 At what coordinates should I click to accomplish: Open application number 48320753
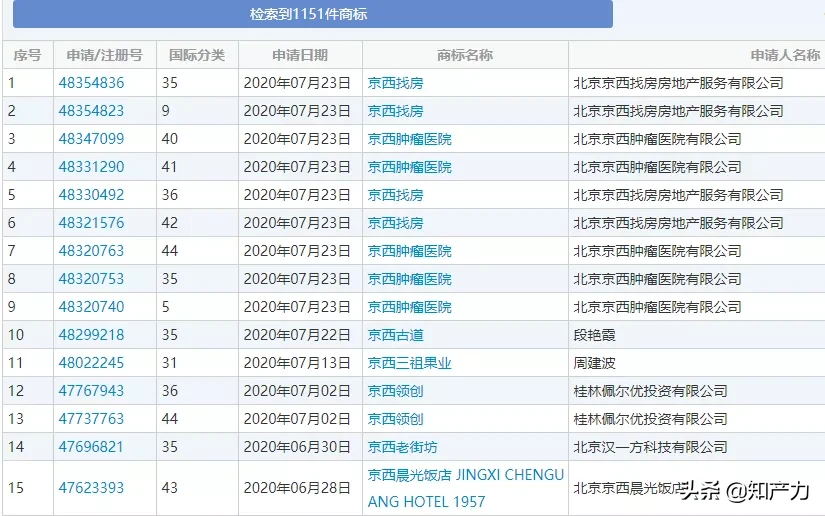click(x=91, y=279)
